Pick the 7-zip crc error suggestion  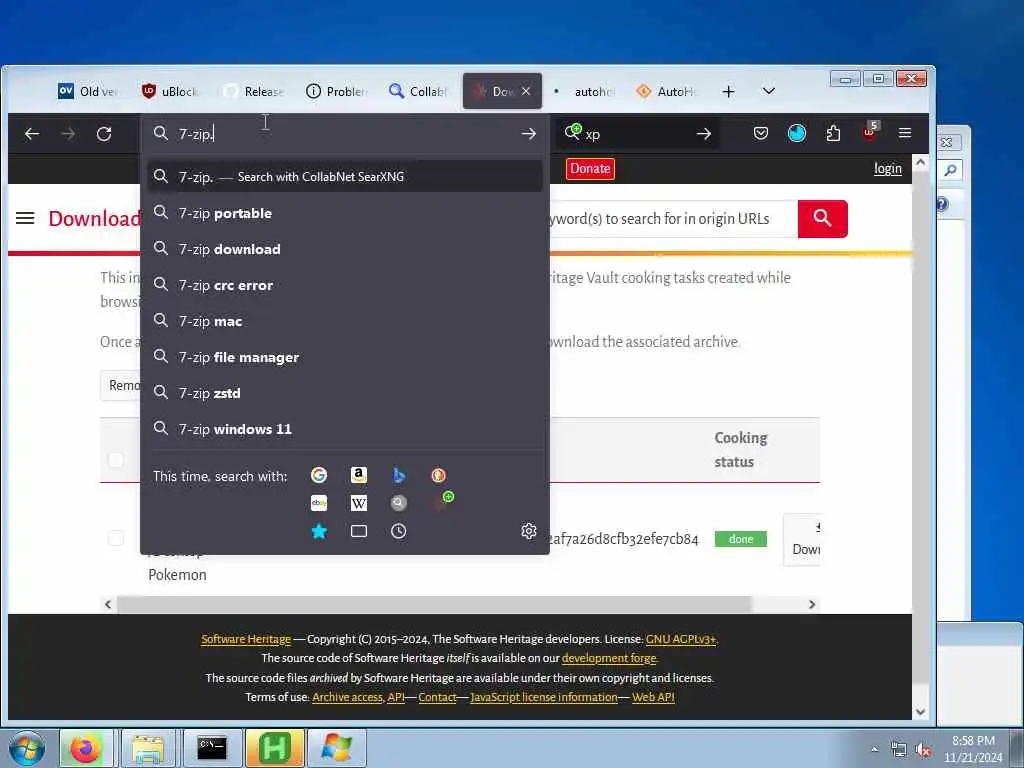coord(345,285)
